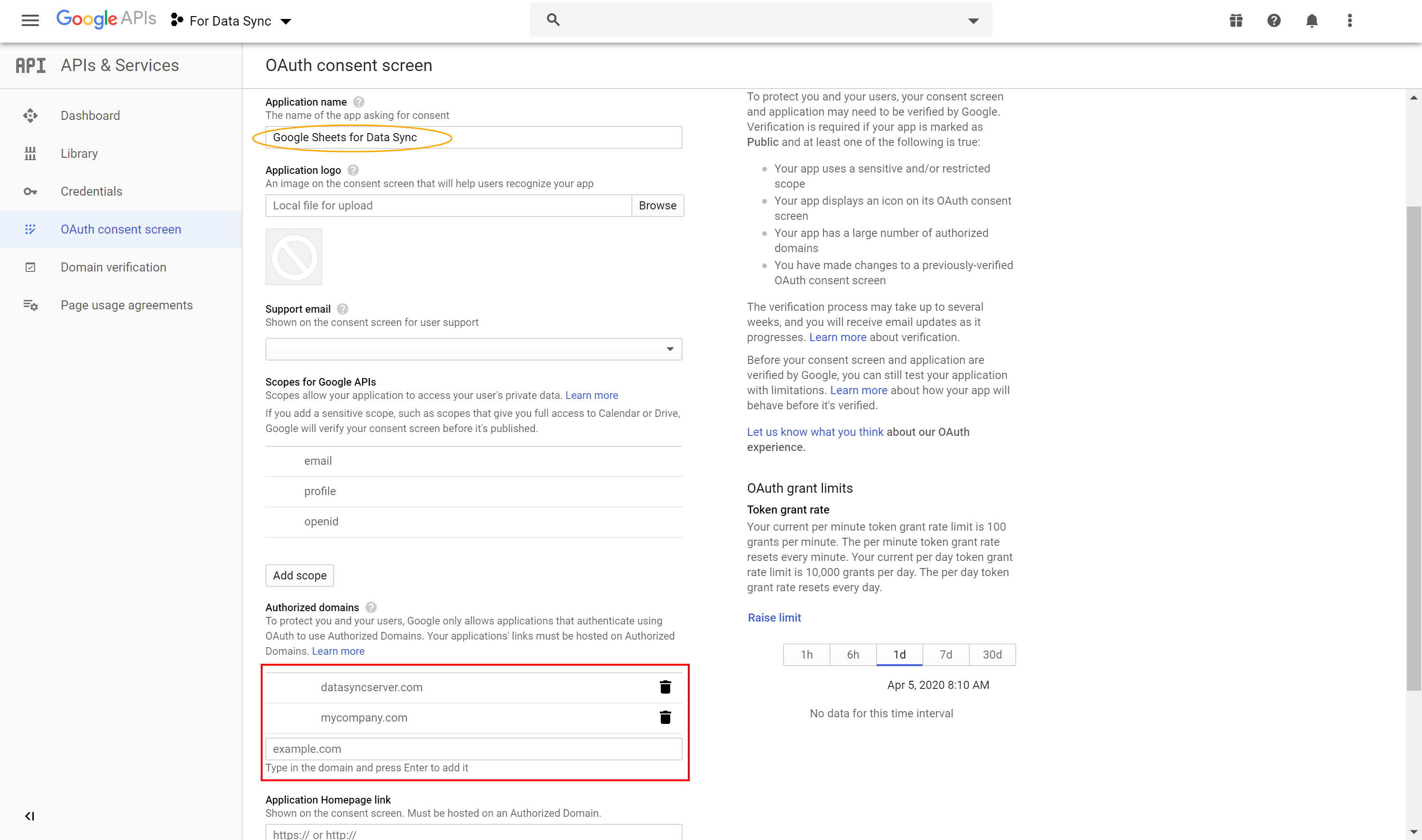Delete the datasyncserver.com domain
The image size is (1422, 840).
(x=665, y=687)
